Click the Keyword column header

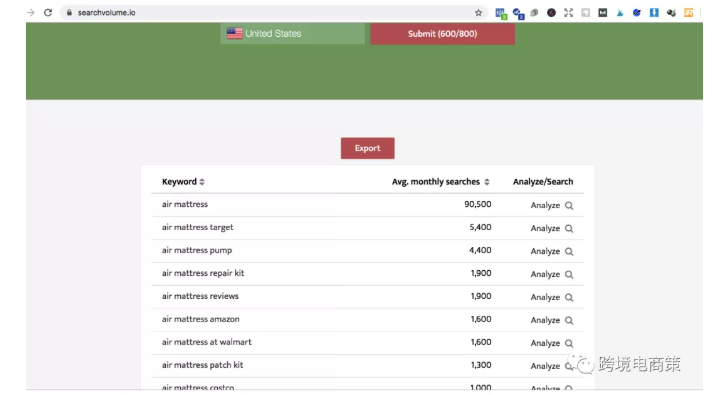(x=179, y=182)
